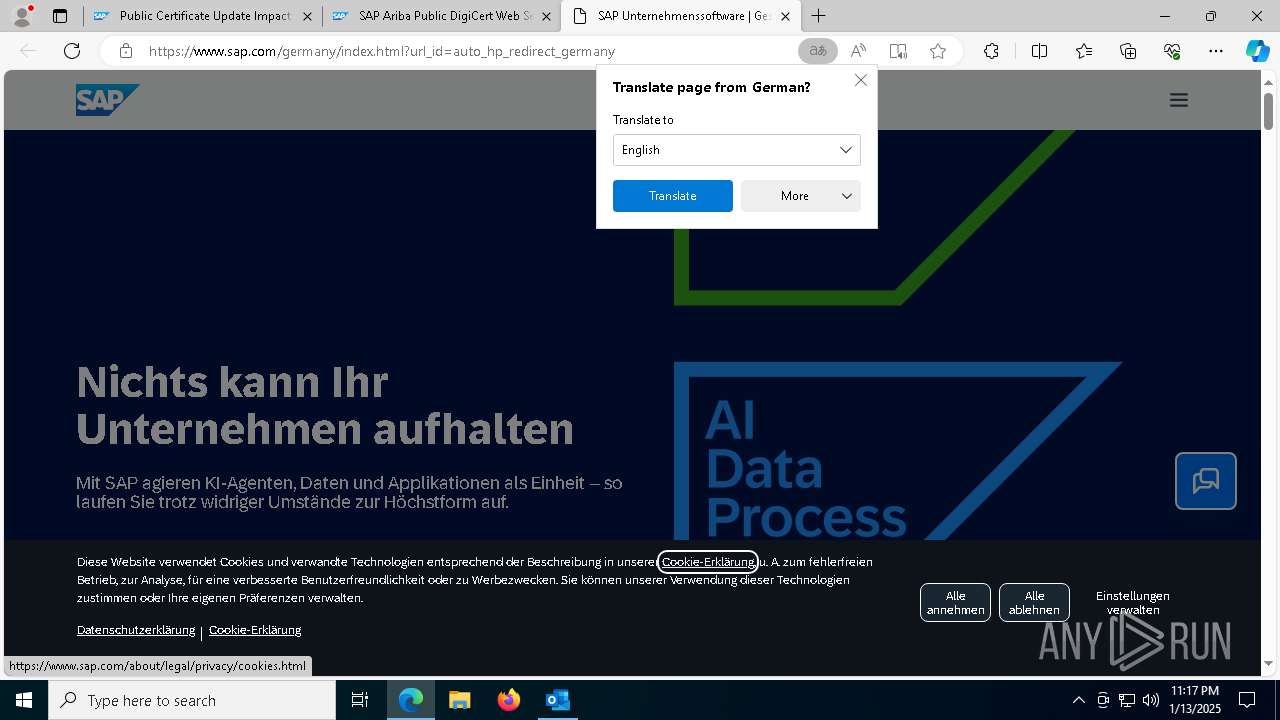
Task: Open the Edge profile icon
Action: click(x=22, y=16)
